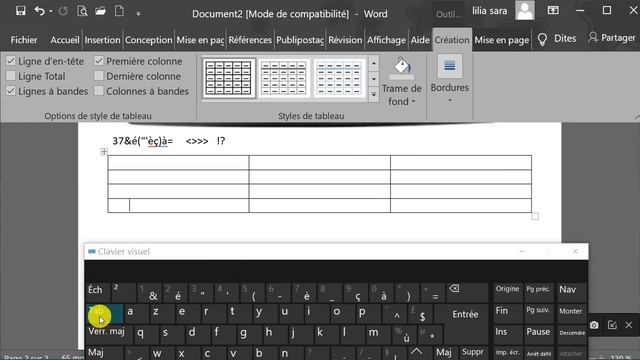Viewport: 640px width, 360px height.
Task: Select the third table style thumbnail
Action: [x=339, y=78]
